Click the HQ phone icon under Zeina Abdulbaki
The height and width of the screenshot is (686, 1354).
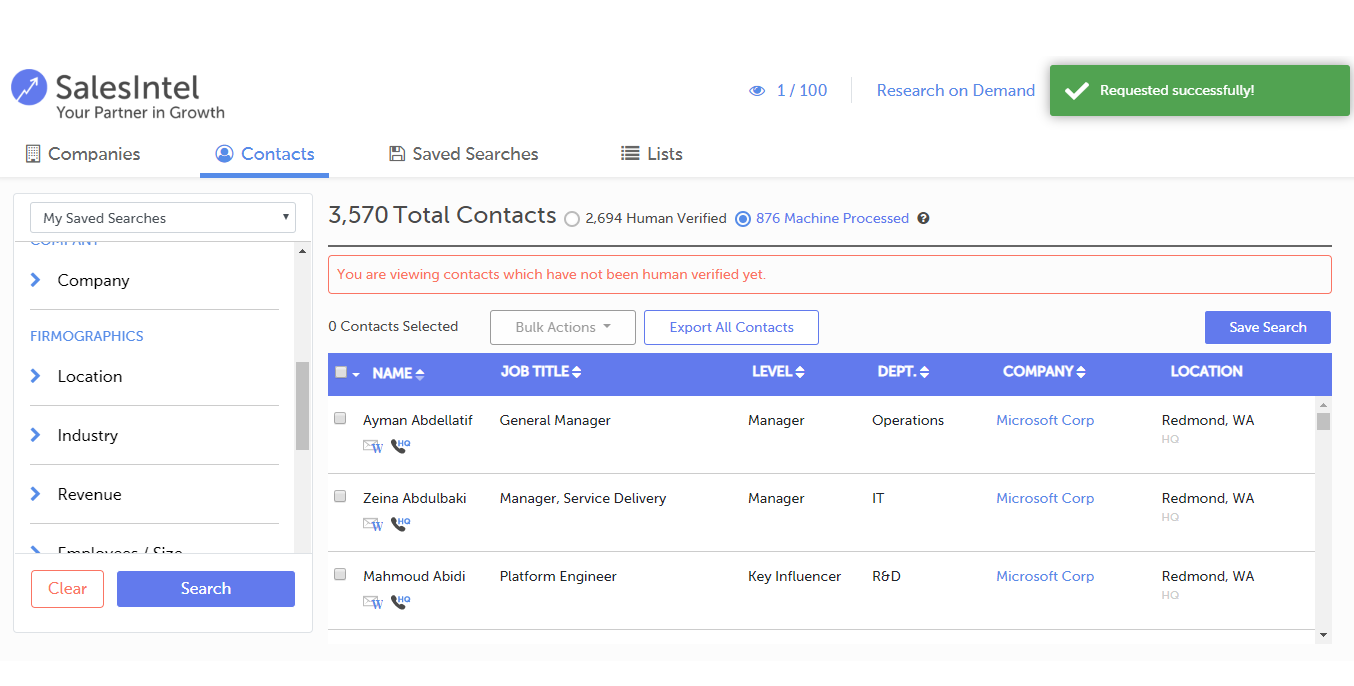(400, 524)
